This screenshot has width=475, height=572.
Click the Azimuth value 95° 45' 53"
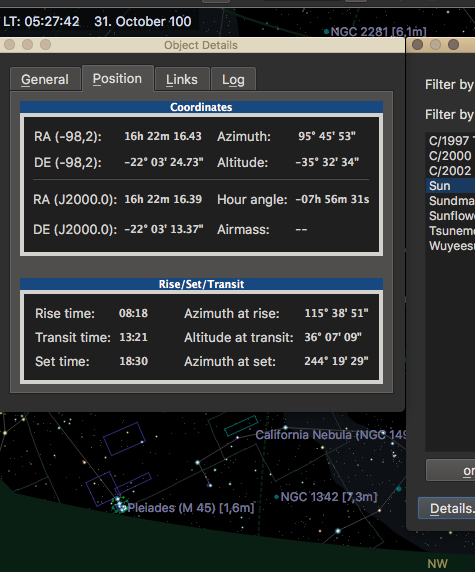pos(327,136)
